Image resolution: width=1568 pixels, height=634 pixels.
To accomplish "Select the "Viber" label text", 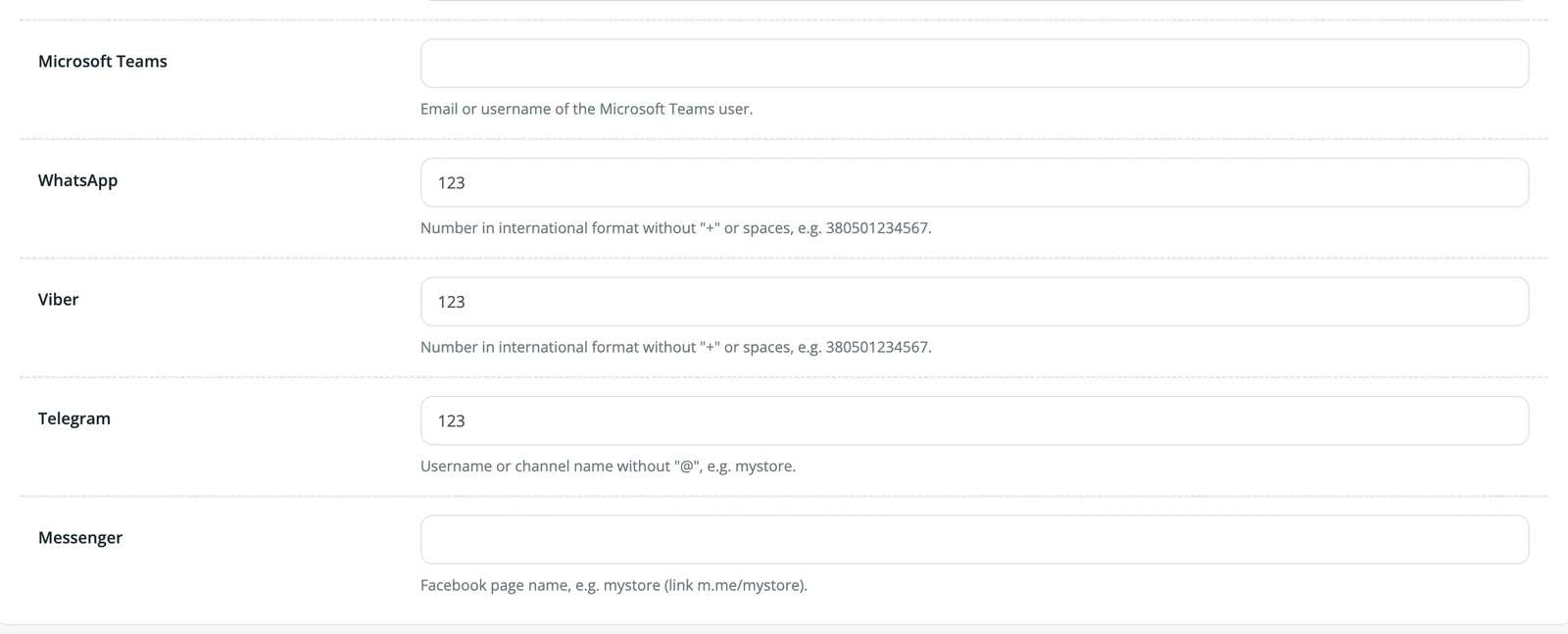I will (x=58, y=299).
